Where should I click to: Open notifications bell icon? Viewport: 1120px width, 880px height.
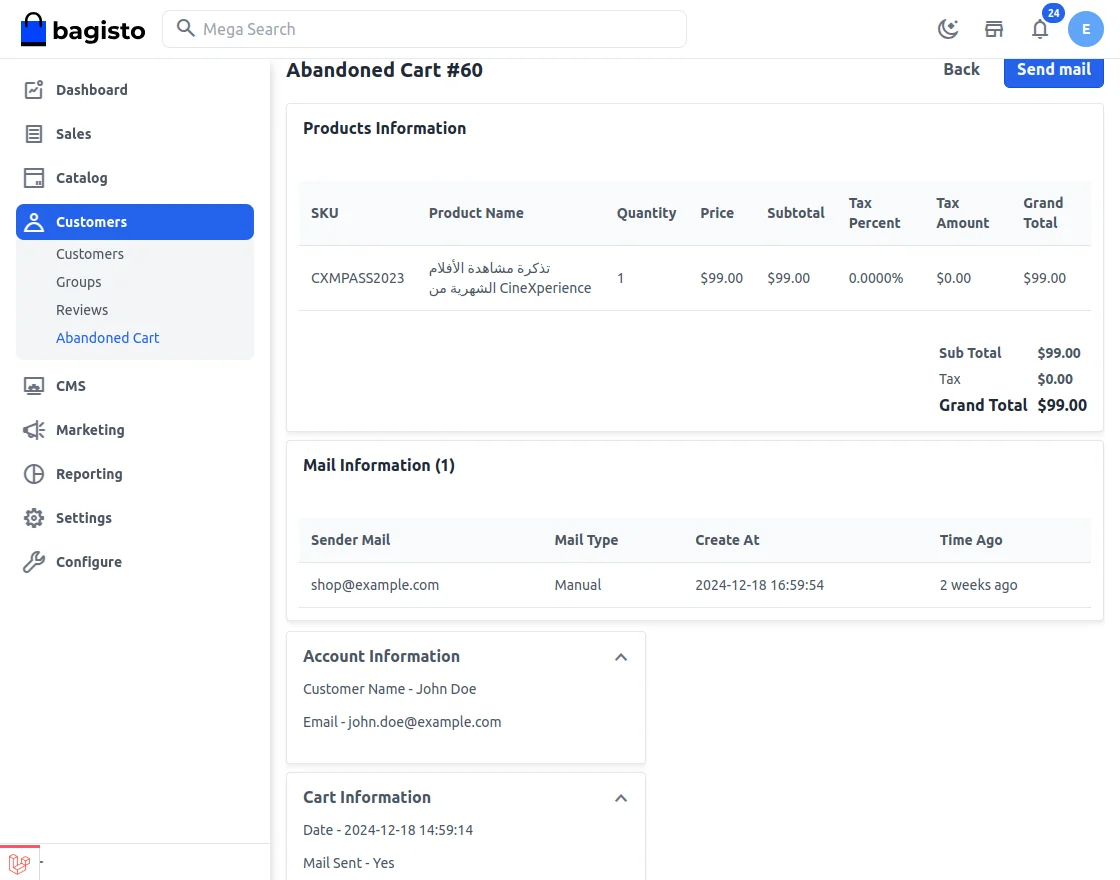(x=1040, y=29)
